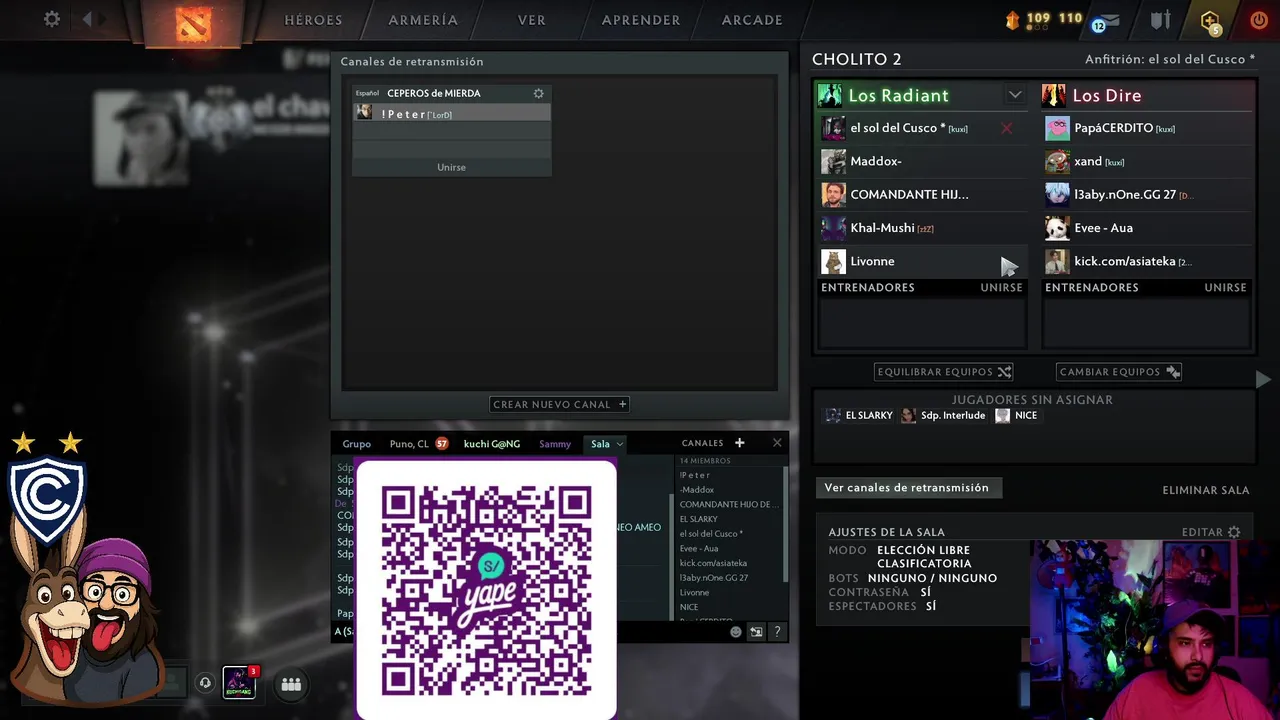The width and height of the screenshot is (1280, 720).
Task: Click the voice headset icon at the bottom
Action: click(205, 683)
